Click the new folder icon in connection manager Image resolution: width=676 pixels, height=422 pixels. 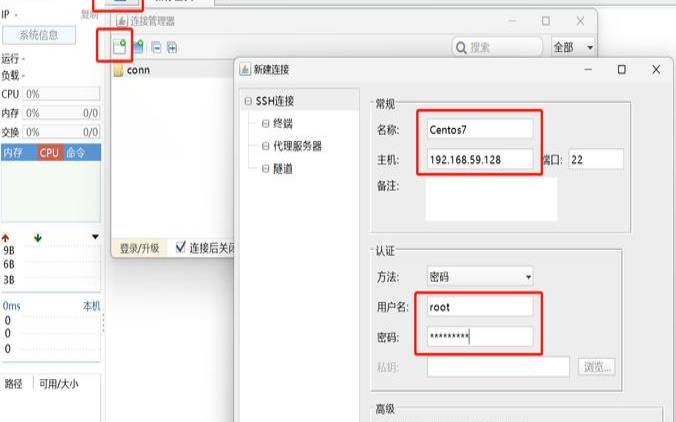(138, 47)
